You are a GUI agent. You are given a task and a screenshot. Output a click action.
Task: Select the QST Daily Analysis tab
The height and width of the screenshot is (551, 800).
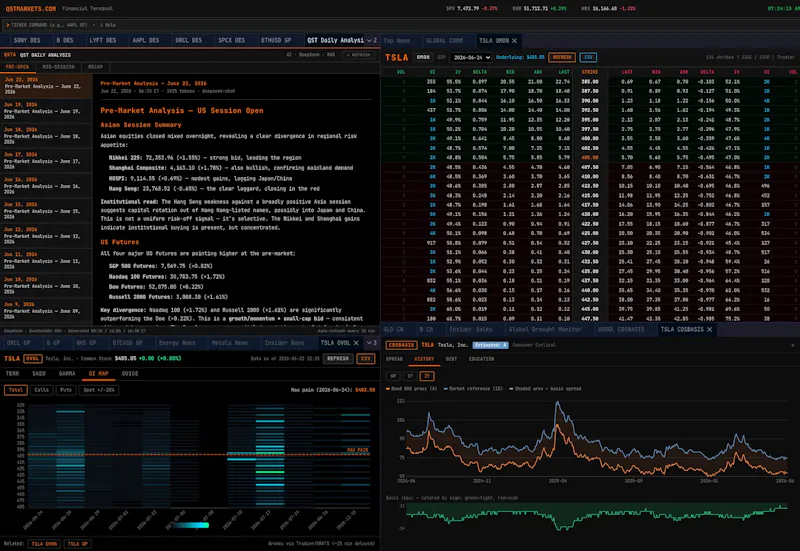(335, 40)
